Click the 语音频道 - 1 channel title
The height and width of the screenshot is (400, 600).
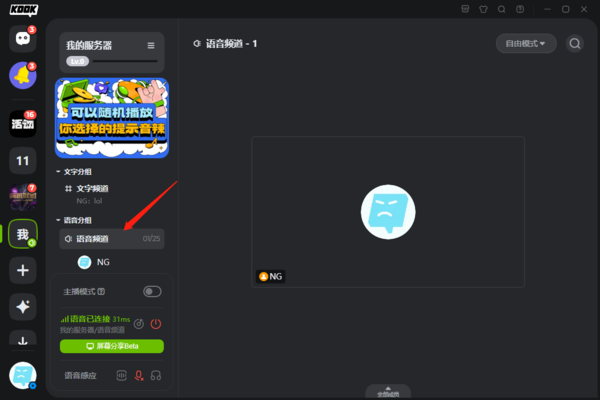click(x=232, y=44)
